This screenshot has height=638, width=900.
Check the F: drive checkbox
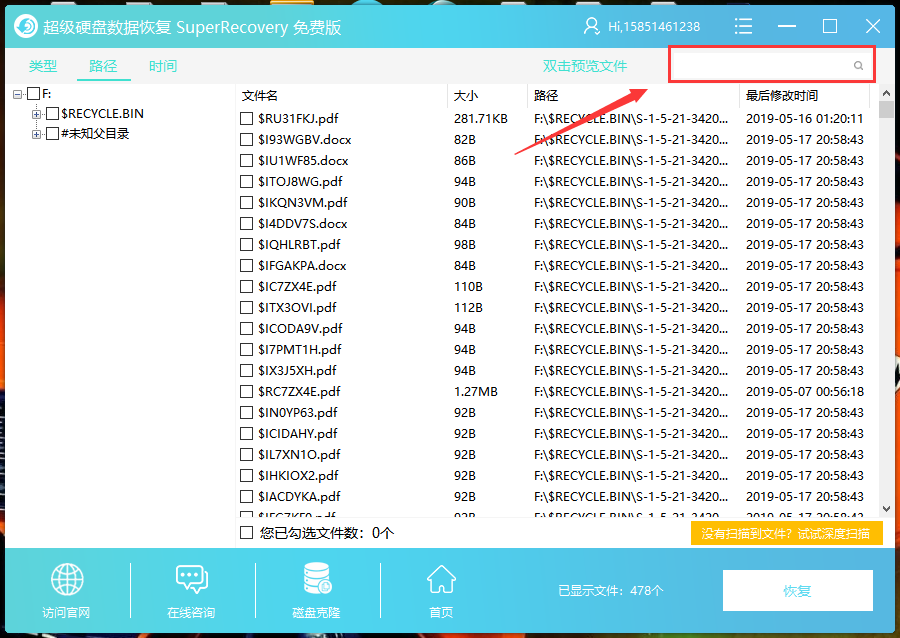(34, 94)
